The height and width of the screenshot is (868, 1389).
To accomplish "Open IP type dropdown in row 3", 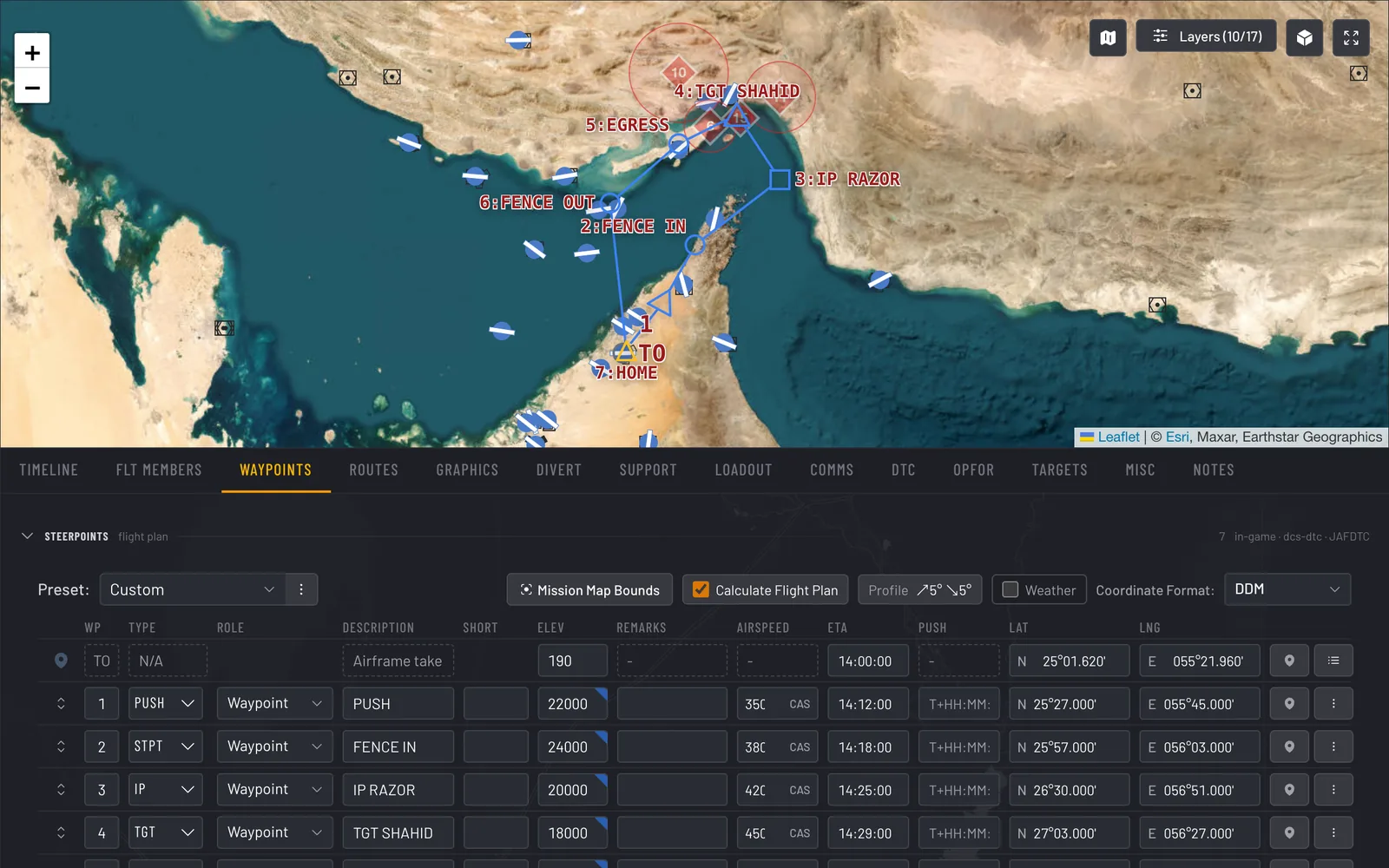I will point(166,790).
